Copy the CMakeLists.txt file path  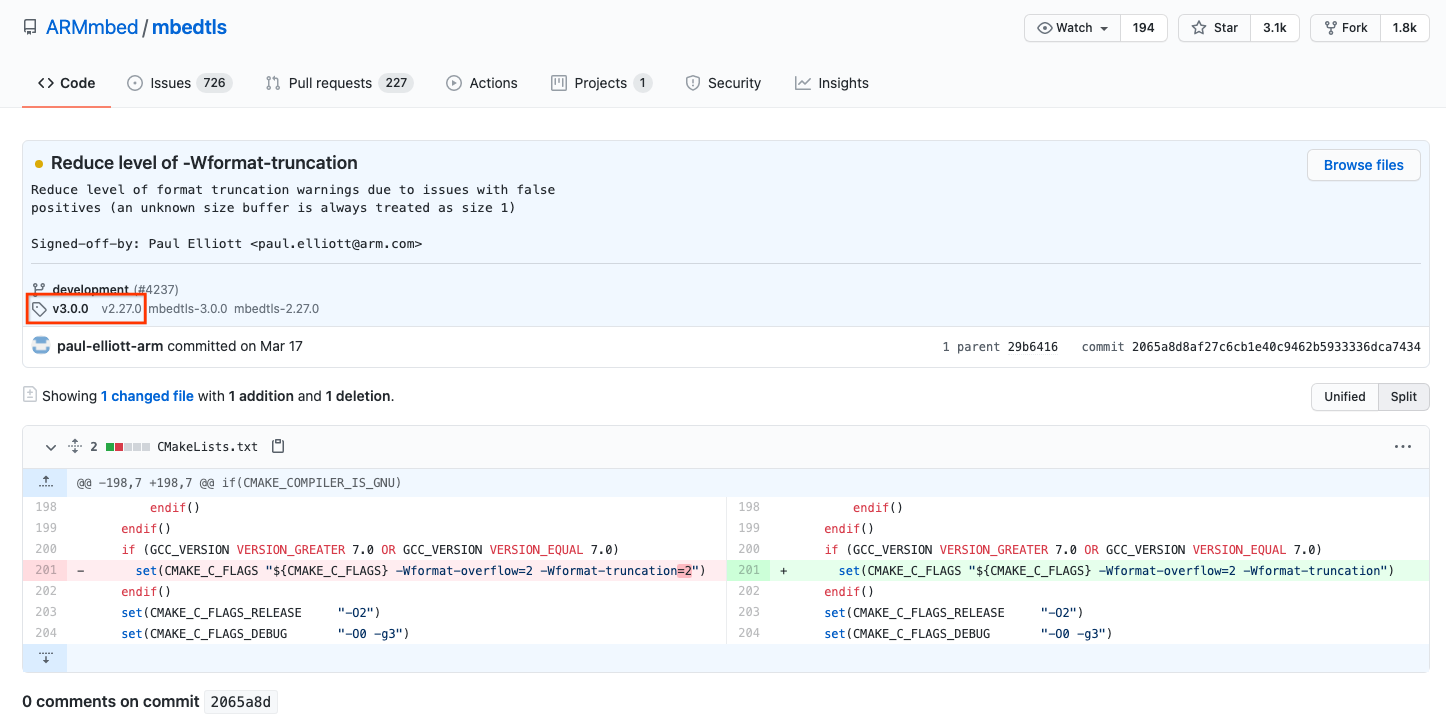pos(277,446)
